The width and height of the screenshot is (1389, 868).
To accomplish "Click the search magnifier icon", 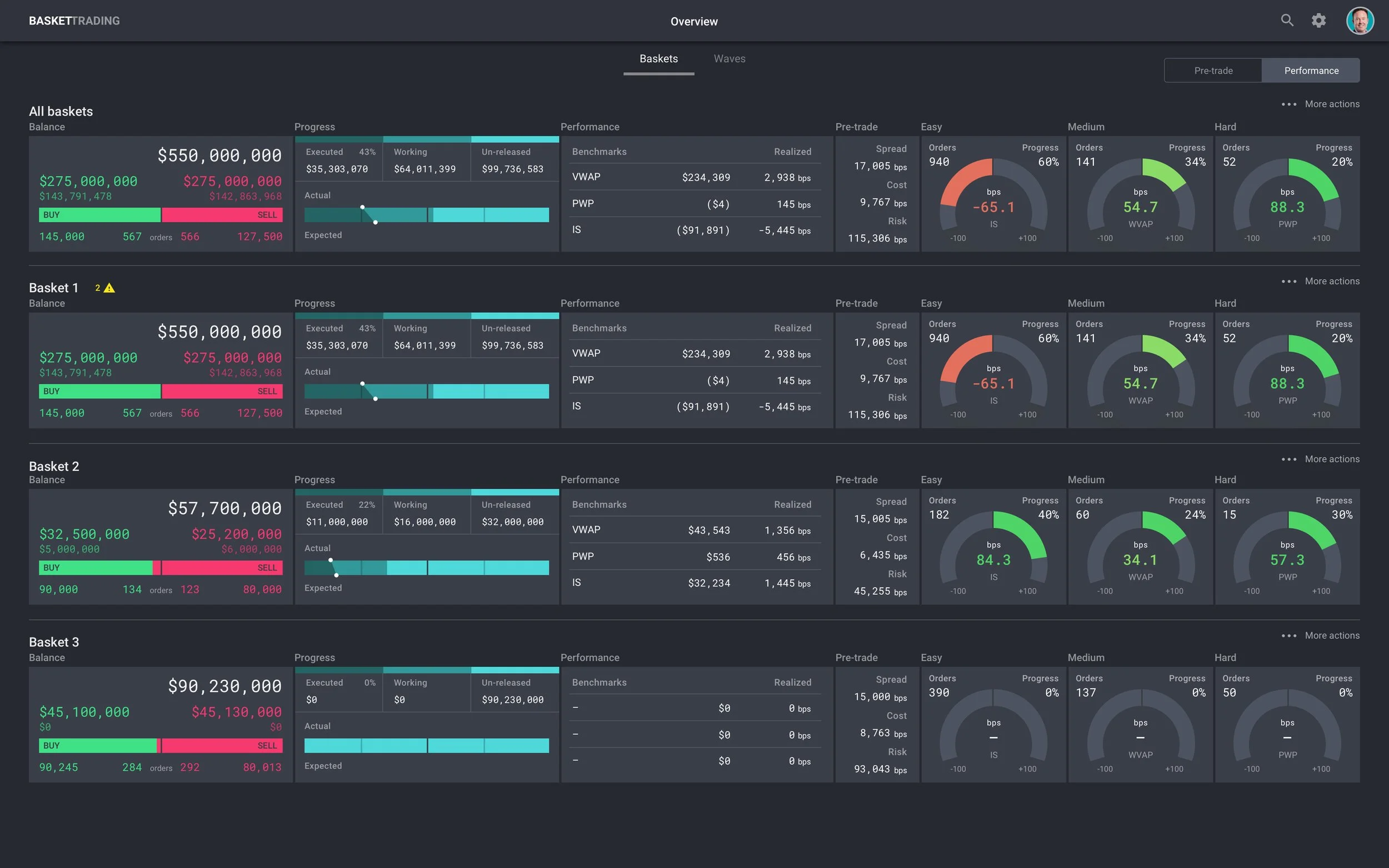I will 1287,21.
